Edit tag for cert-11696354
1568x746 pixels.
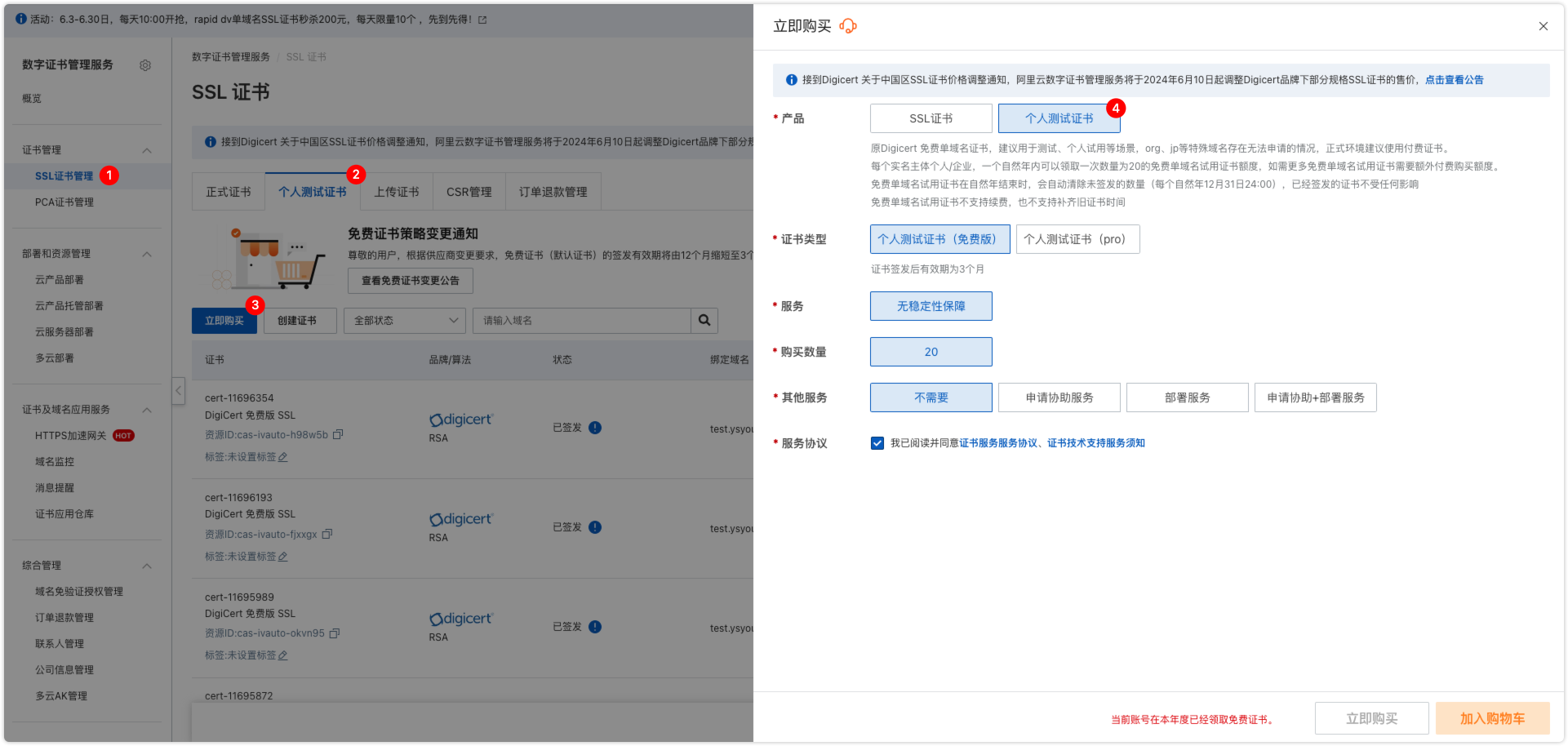[283, 457]
